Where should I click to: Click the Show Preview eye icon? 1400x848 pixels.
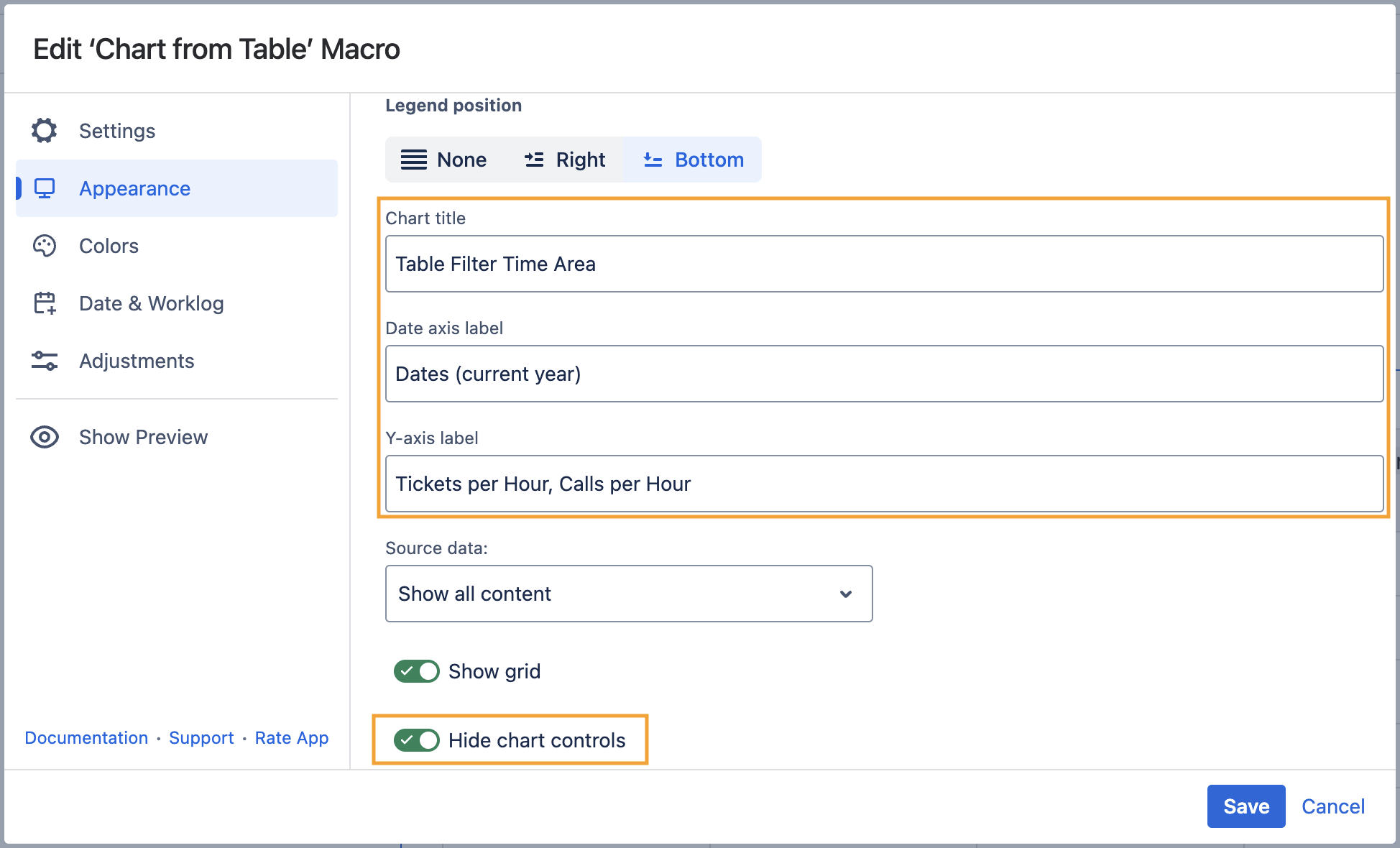(x=45, y=437)
